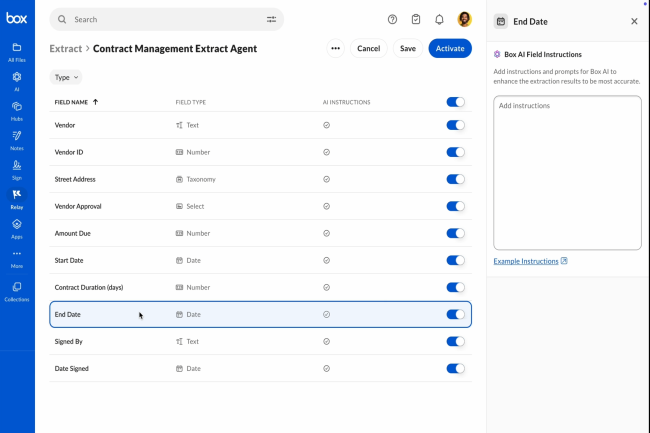
Task: Toggle all fields with header switch
Action: (455, 101)
